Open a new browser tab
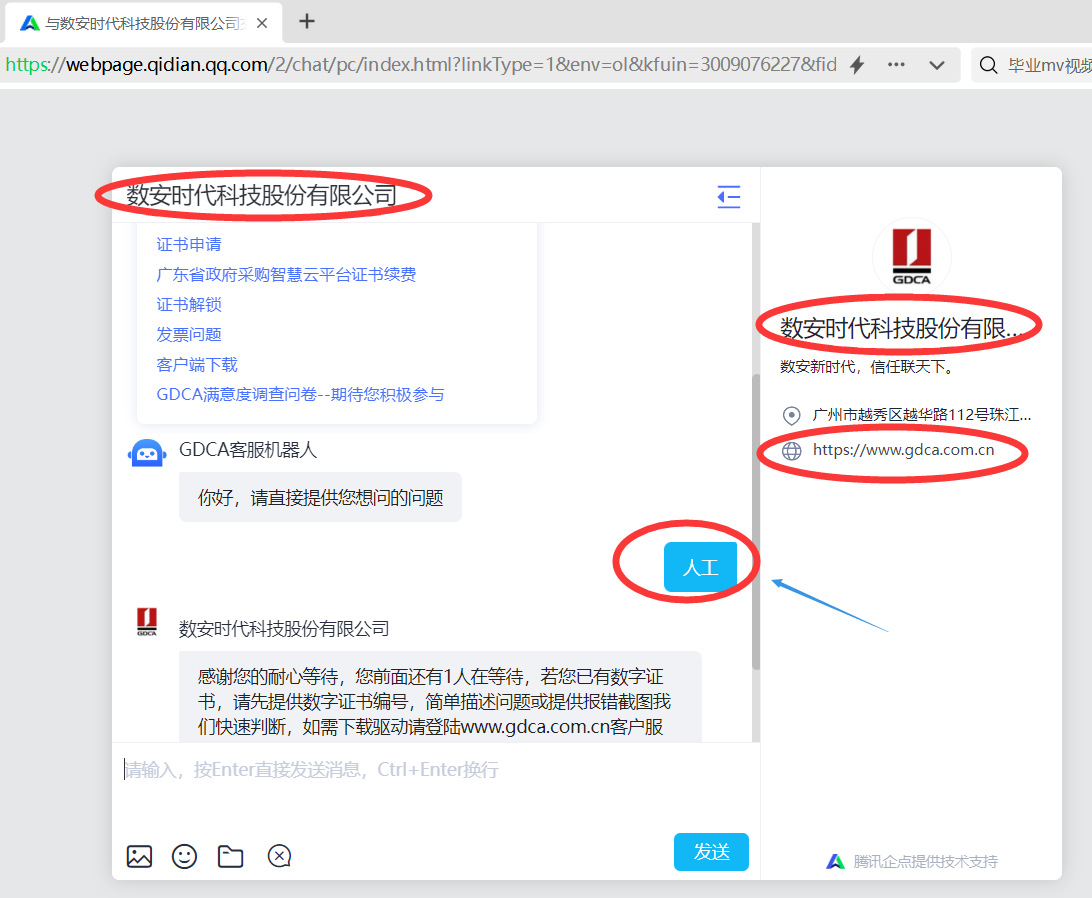1092x898 pixels. [306, 22]
